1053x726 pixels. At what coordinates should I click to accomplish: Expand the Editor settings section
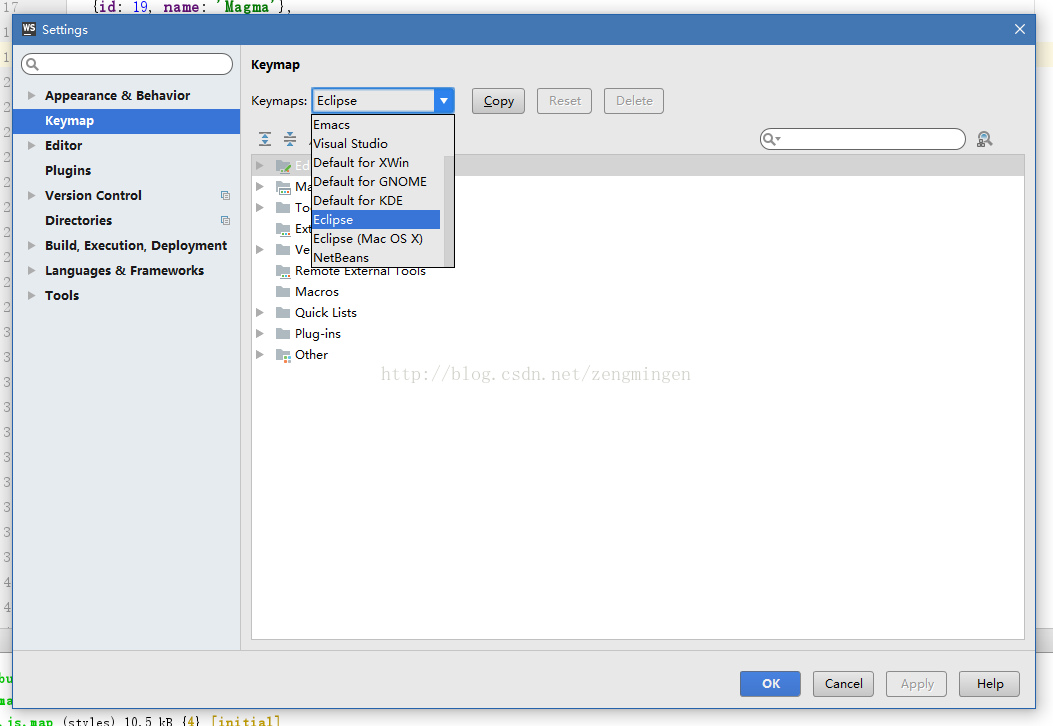pyautogui.click(x=31, y=145)
